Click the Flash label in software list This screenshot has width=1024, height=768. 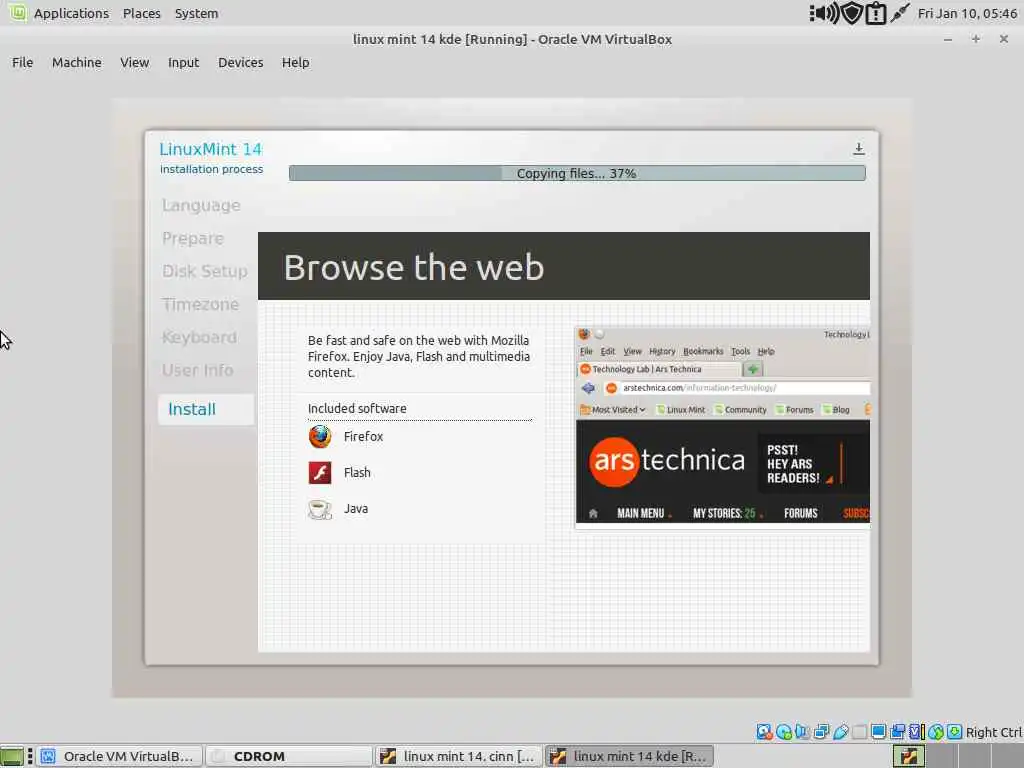click(357, 472)
